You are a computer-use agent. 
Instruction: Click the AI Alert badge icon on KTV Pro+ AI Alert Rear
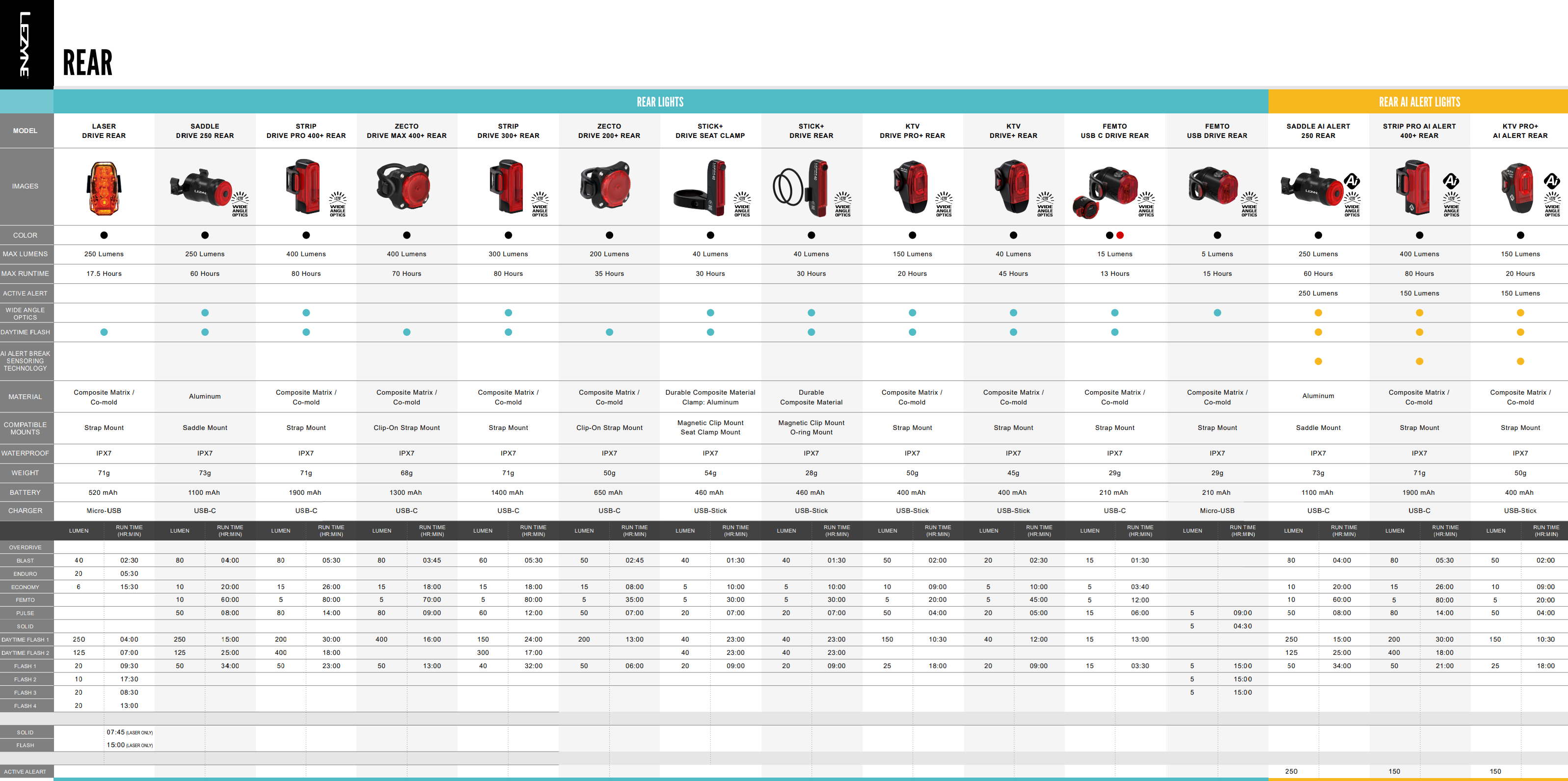(x=1552, y=181)
